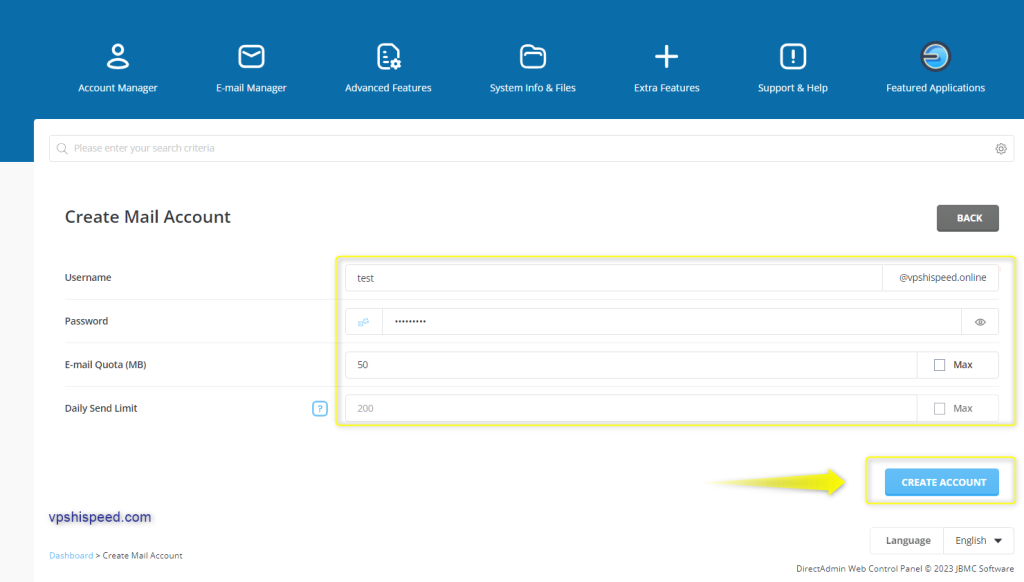This screenshot has width=1024, height=582.
Task: Click the Username input field
Action: coord(612,278)
